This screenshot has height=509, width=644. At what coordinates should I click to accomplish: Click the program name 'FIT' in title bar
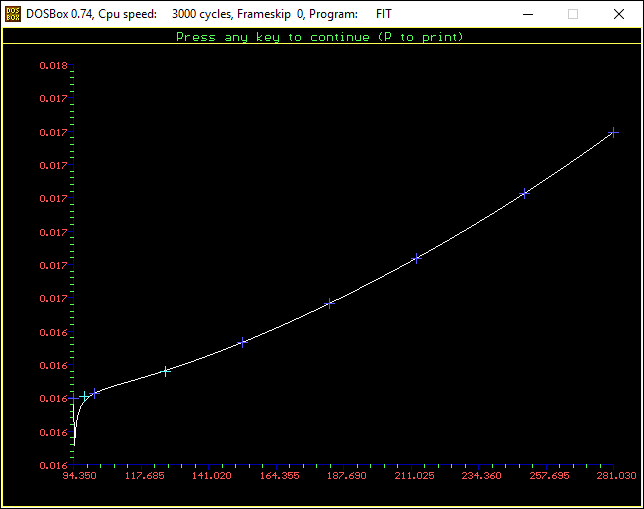click(386, 14)
